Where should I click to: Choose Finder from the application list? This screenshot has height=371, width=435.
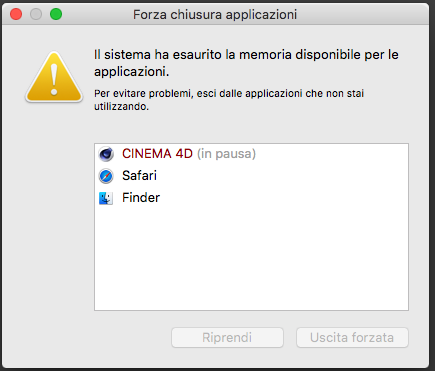click(x=251, y=198)
